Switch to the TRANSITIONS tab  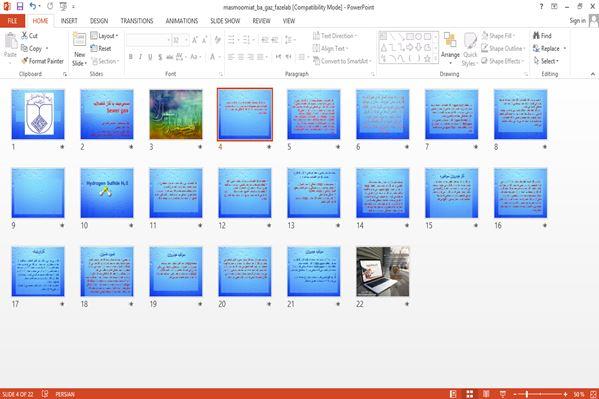[x=137, y=21]
